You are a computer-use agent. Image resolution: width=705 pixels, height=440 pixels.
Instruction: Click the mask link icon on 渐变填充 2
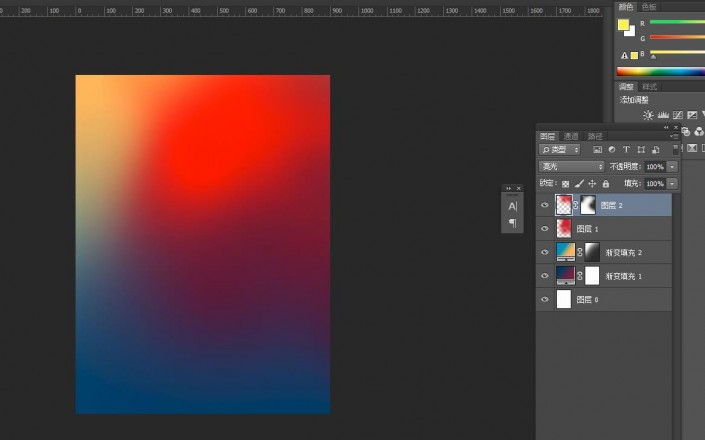[x=580, y=252]
